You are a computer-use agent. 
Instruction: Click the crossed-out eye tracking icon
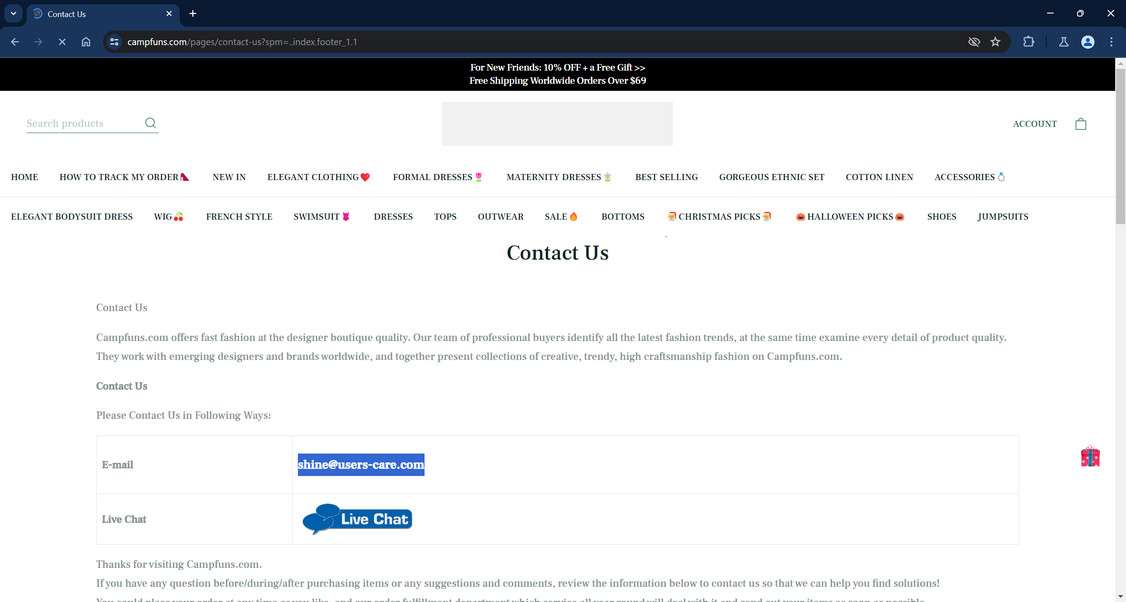[x=974, y=42]
